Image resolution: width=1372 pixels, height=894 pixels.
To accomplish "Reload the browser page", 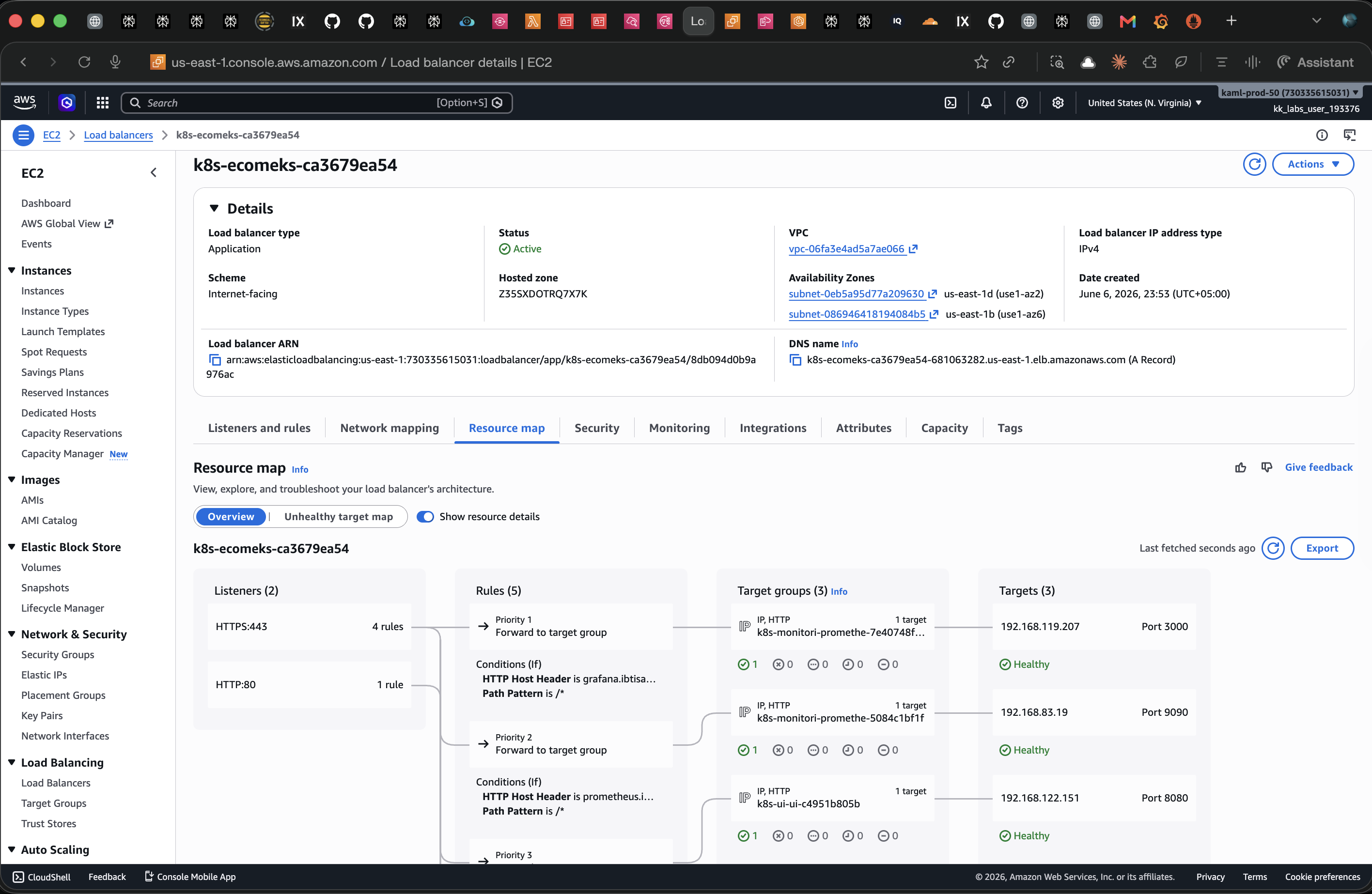I will click(84, 62).
